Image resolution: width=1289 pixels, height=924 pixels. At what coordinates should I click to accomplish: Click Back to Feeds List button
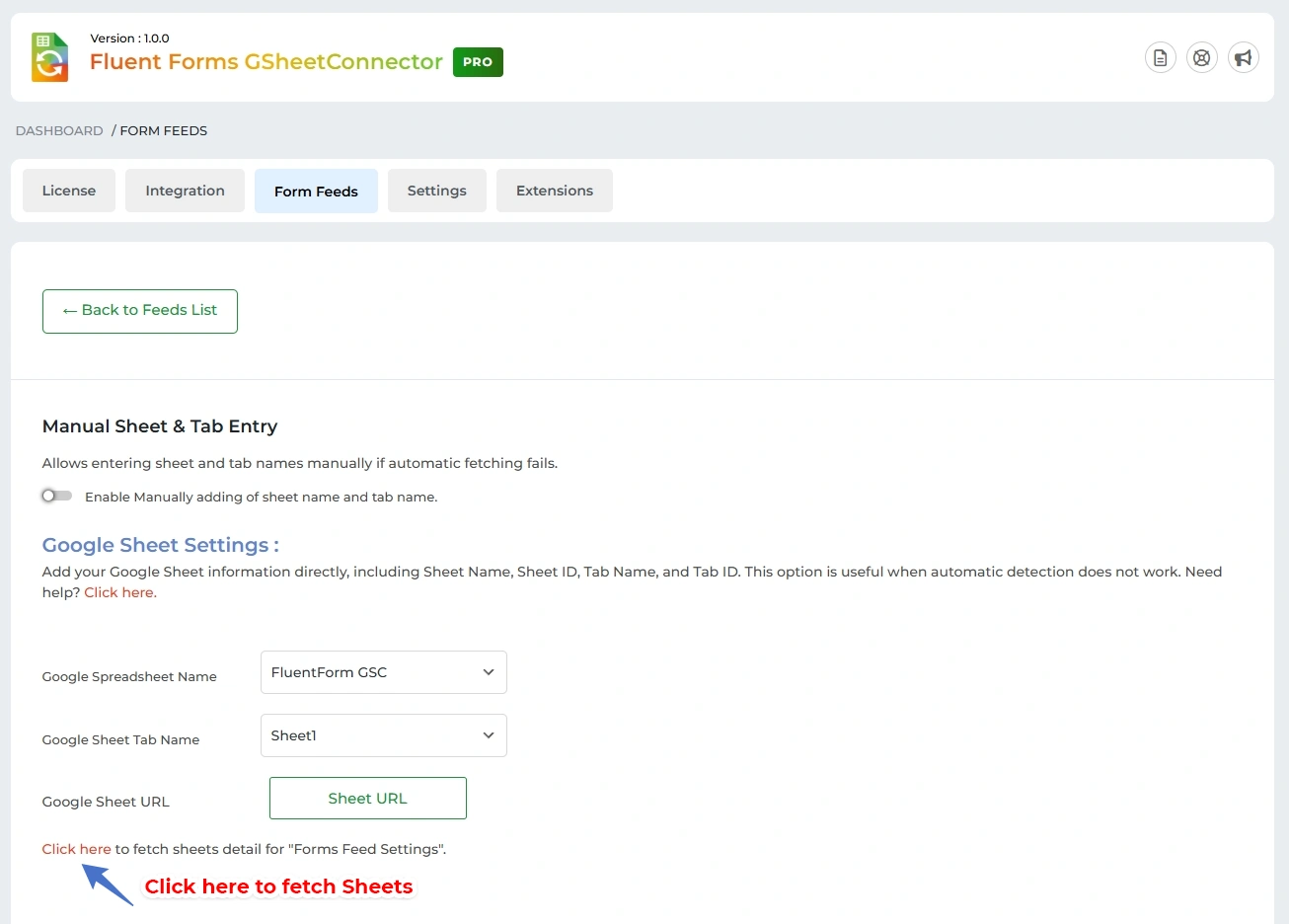pos(140,311)
